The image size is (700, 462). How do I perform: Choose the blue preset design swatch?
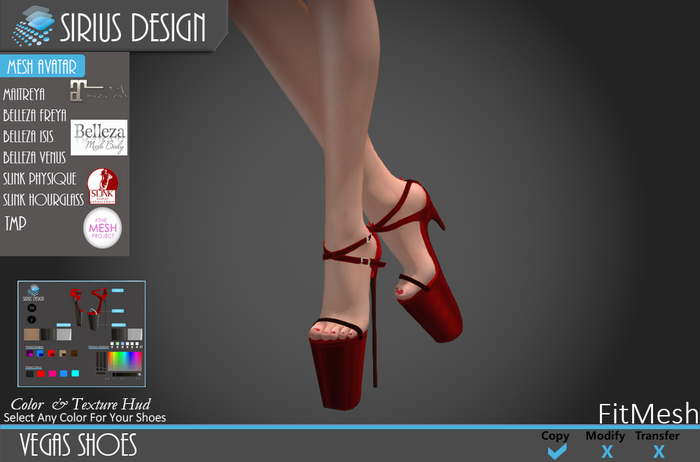(40, 354)
